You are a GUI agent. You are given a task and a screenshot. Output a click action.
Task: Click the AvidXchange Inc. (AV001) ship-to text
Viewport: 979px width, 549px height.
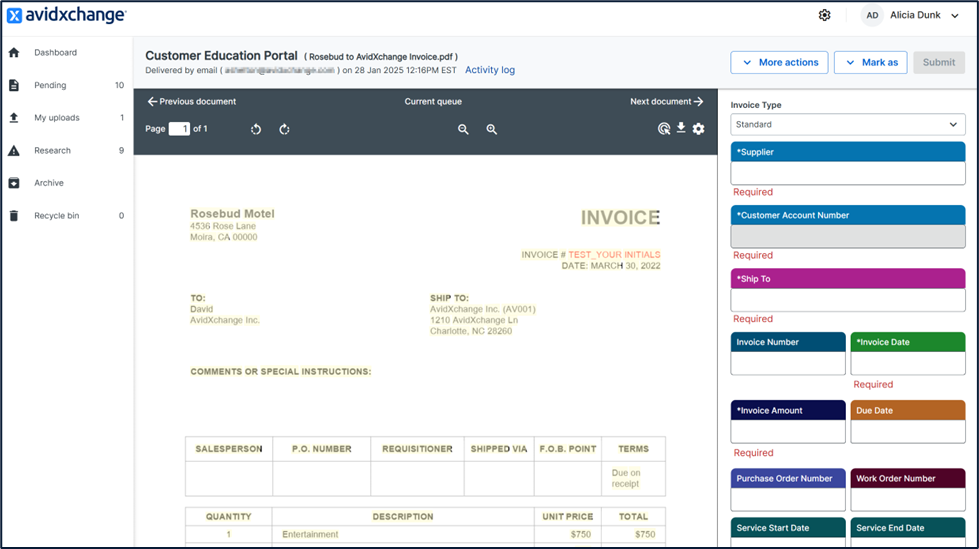tap(483, 309)
